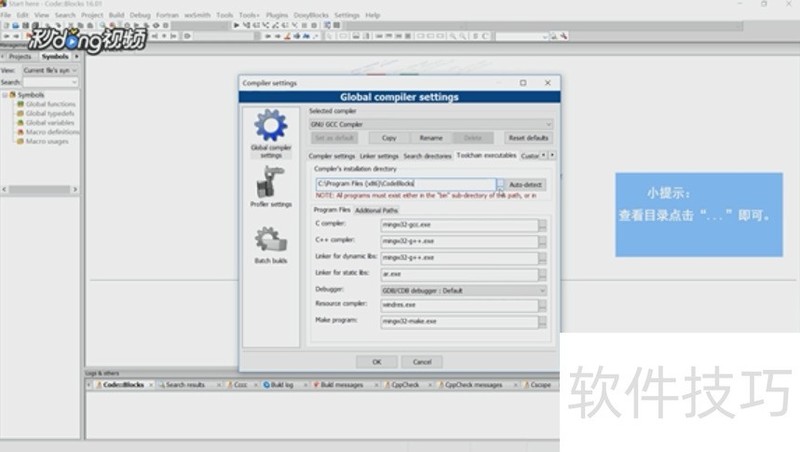Click the browse button beside installation directory
The height and width of the screenshot is (452, 800).
point(500,185)
